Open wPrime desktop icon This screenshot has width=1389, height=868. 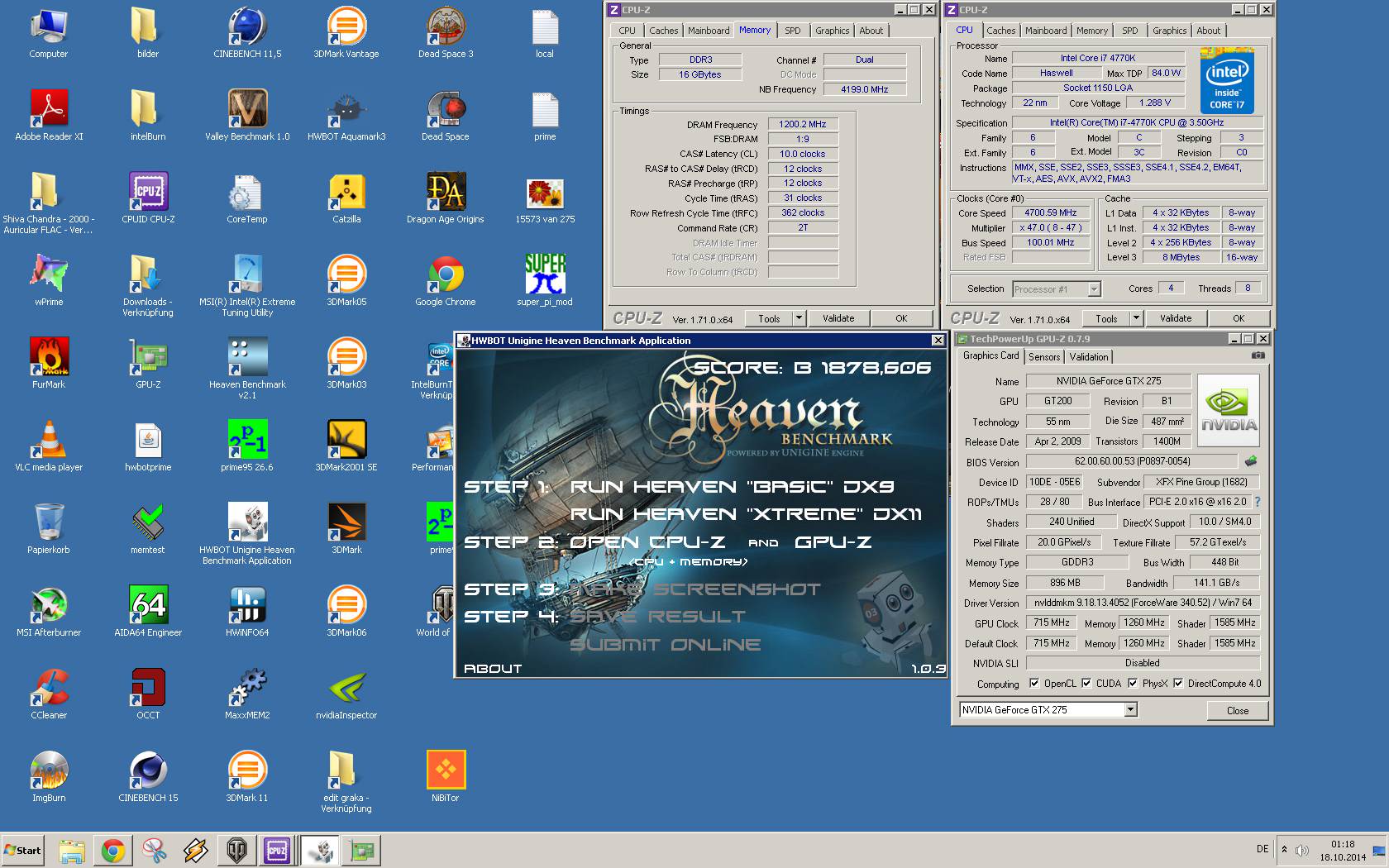pos(49,281)
